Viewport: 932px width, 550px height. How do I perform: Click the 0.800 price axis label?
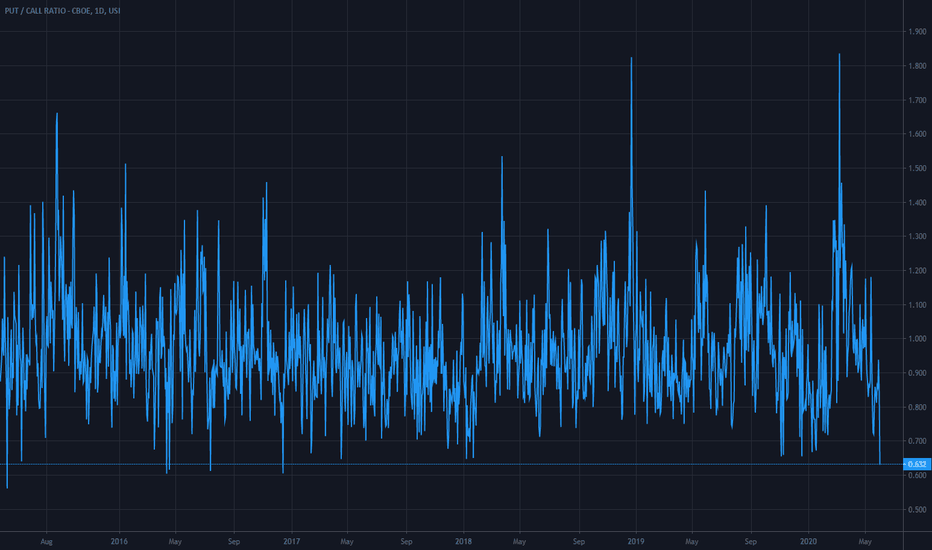[917, 407]
